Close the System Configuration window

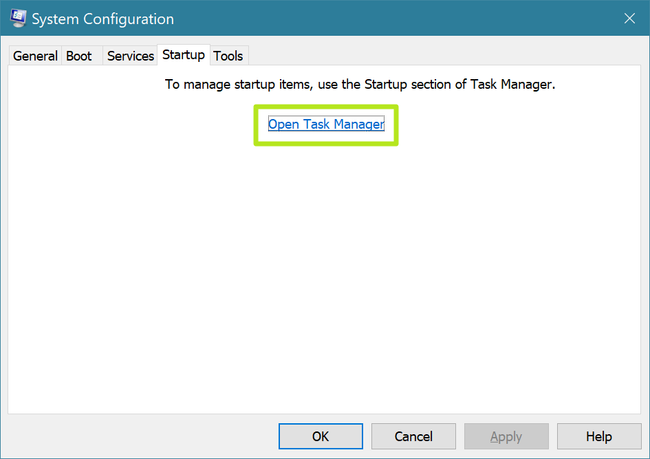click(629, 18)
